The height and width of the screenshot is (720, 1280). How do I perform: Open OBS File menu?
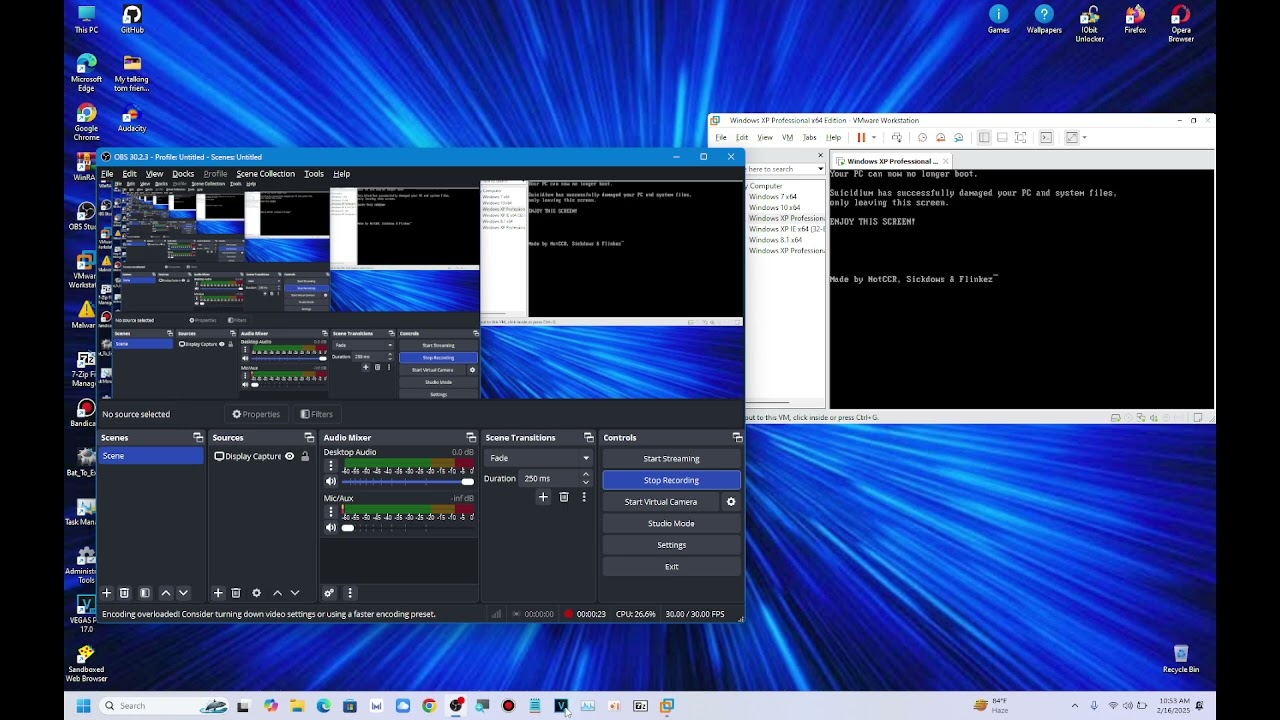pyautogui.click(x=107, y=174)
